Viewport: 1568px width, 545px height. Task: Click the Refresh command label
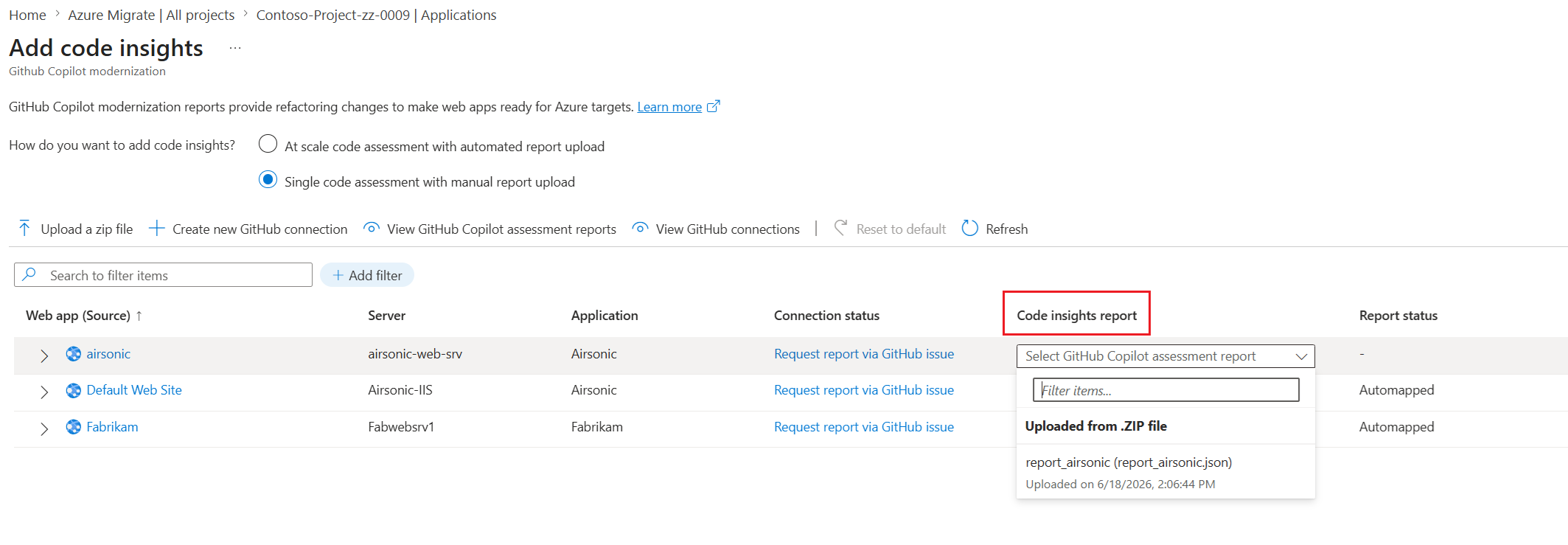(1007, 229)
